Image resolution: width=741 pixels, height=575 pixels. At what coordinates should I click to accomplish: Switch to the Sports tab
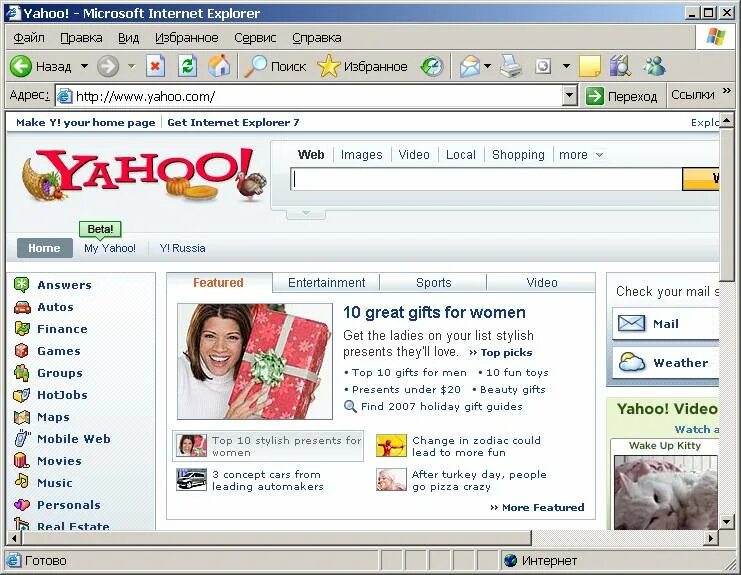(434, 283)
